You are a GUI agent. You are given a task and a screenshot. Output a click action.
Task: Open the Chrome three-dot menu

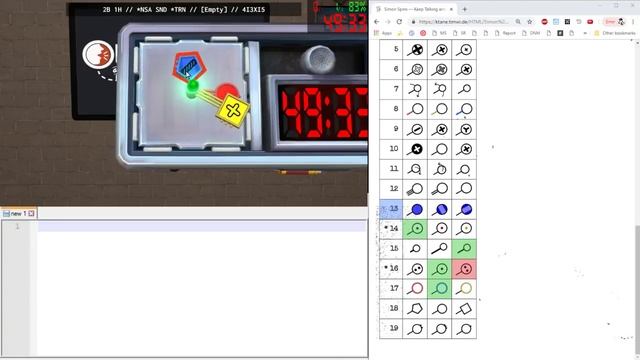(633, 22)
